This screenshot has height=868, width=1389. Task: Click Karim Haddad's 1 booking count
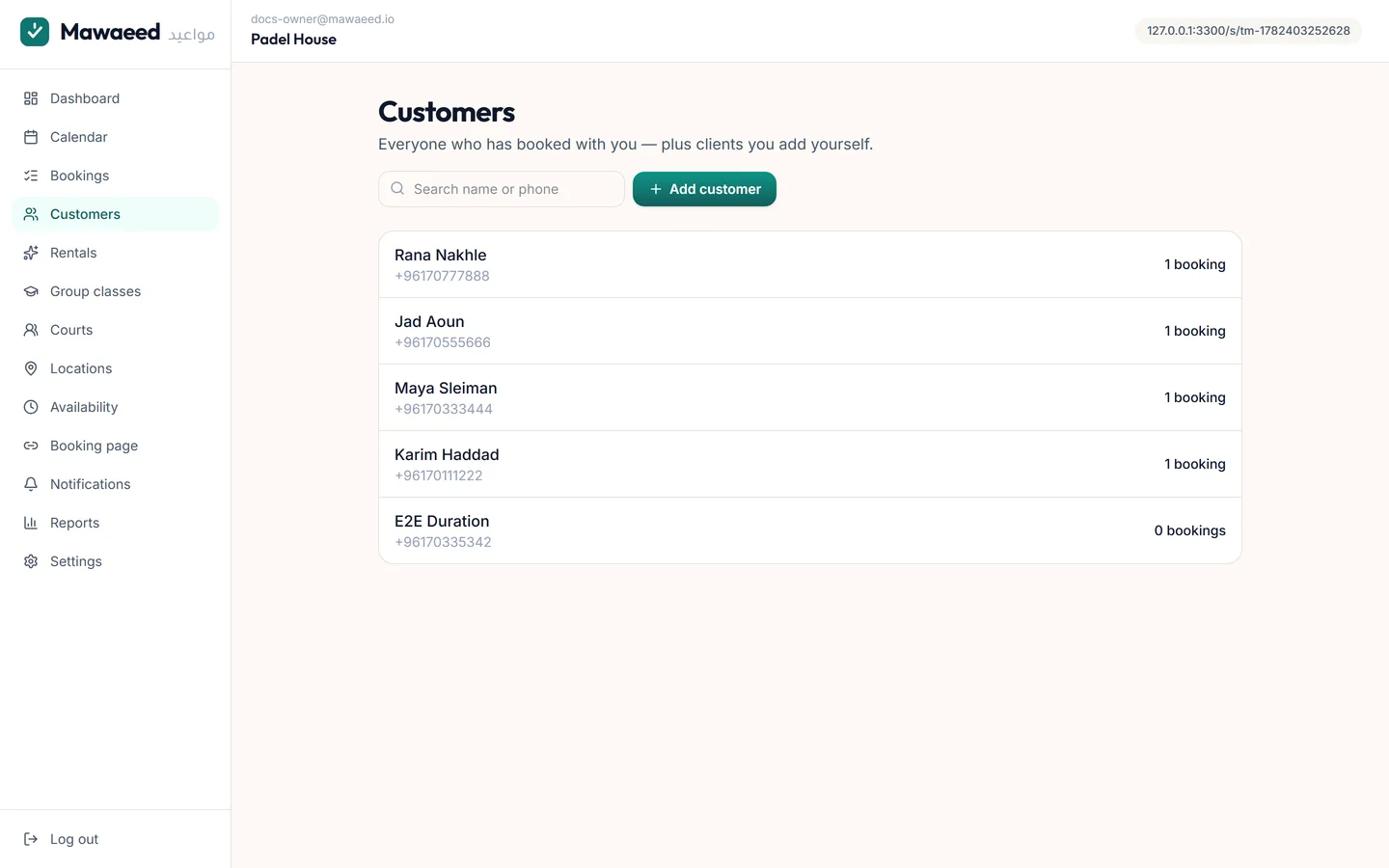click(x=1195, y=464)
